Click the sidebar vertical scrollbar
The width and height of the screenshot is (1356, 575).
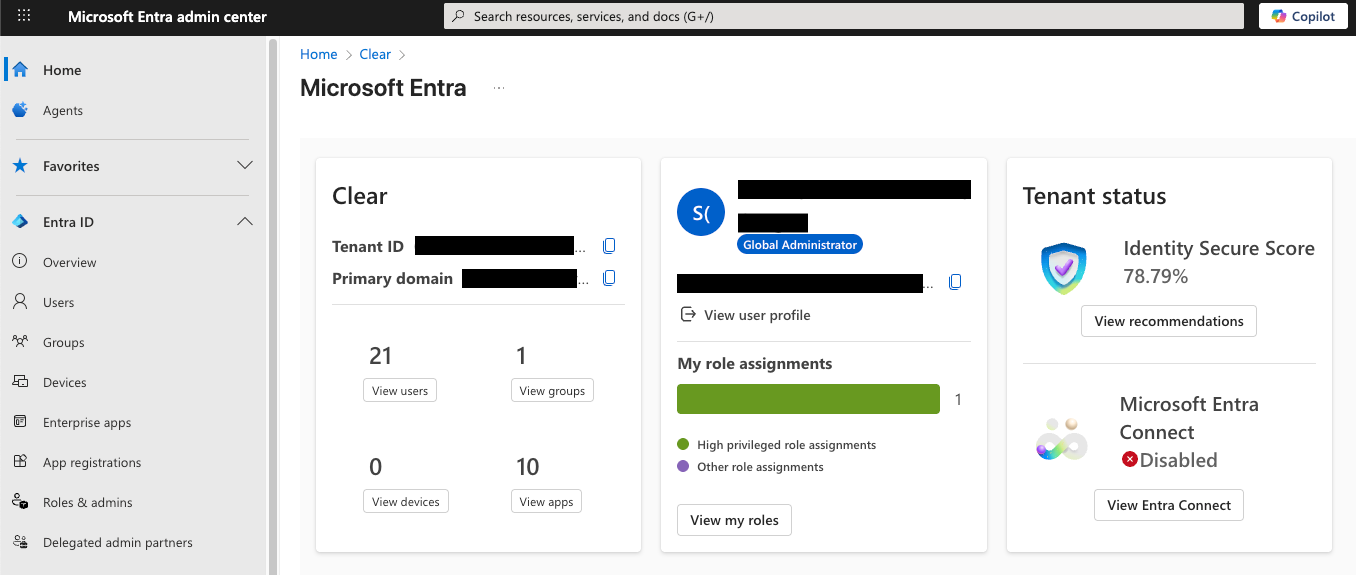coord(272,305)
